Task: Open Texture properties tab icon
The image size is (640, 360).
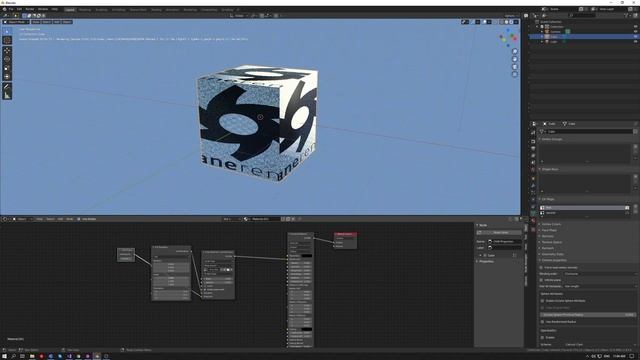Action: coord(533,229)
